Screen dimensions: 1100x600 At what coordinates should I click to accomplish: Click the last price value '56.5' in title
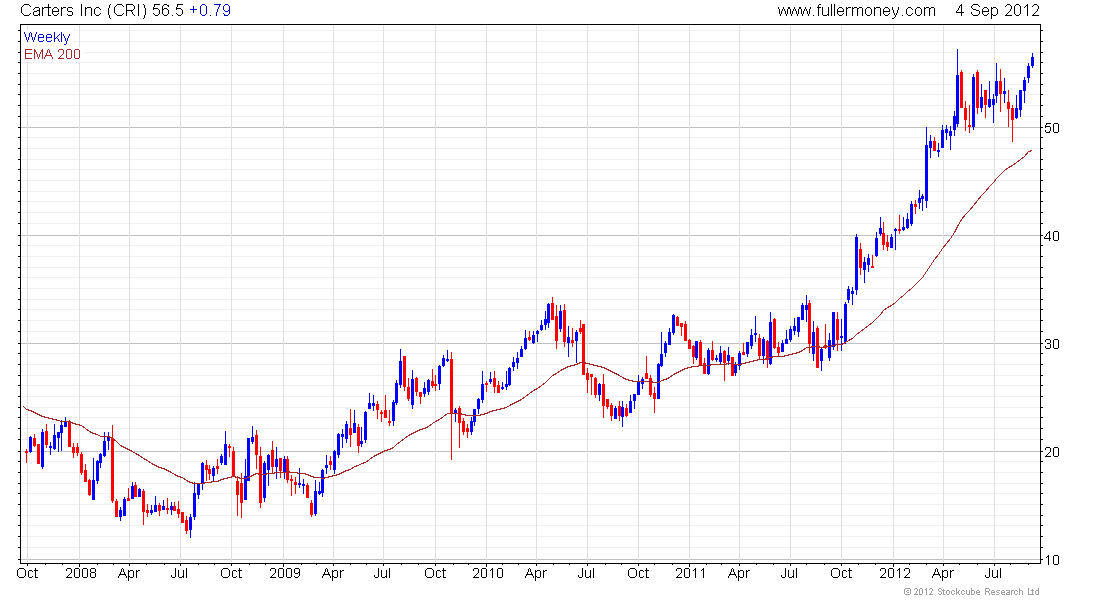[168, 11]
